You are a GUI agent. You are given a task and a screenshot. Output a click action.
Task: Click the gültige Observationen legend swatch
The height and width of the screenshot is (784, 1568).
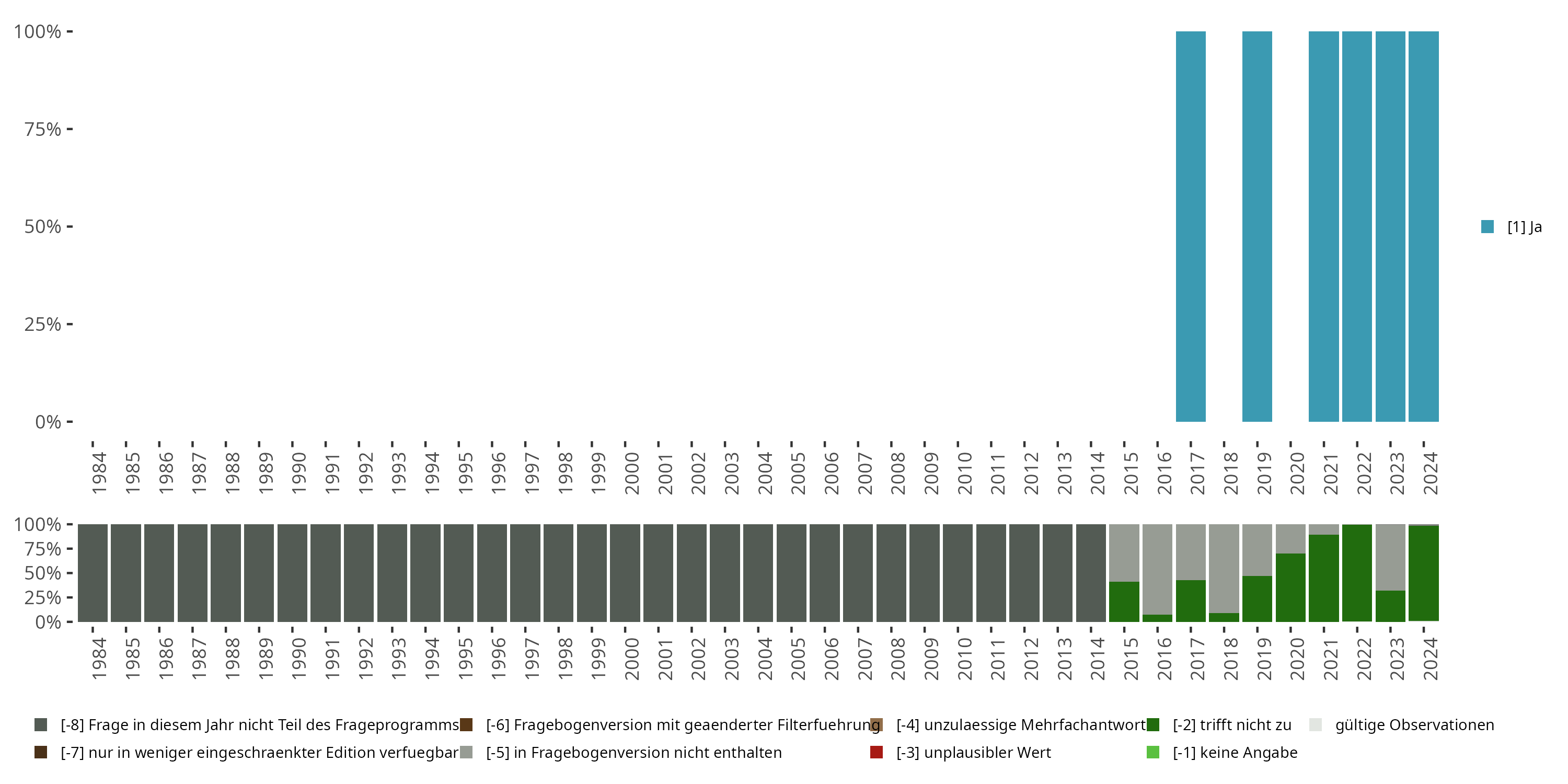point(1316,724)
